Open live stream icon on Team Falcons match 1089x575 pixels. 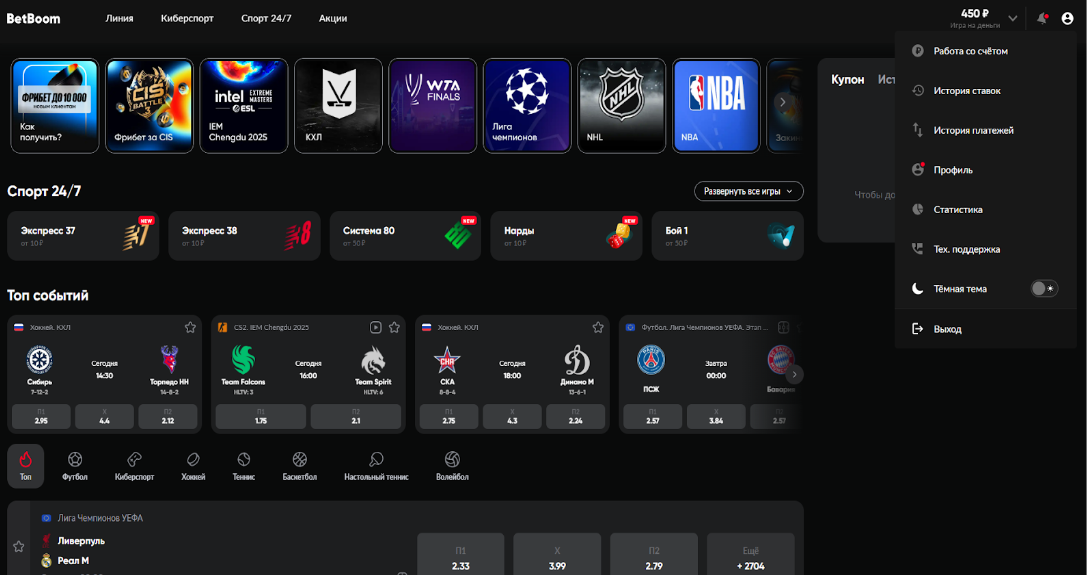[x=376, y=327]
